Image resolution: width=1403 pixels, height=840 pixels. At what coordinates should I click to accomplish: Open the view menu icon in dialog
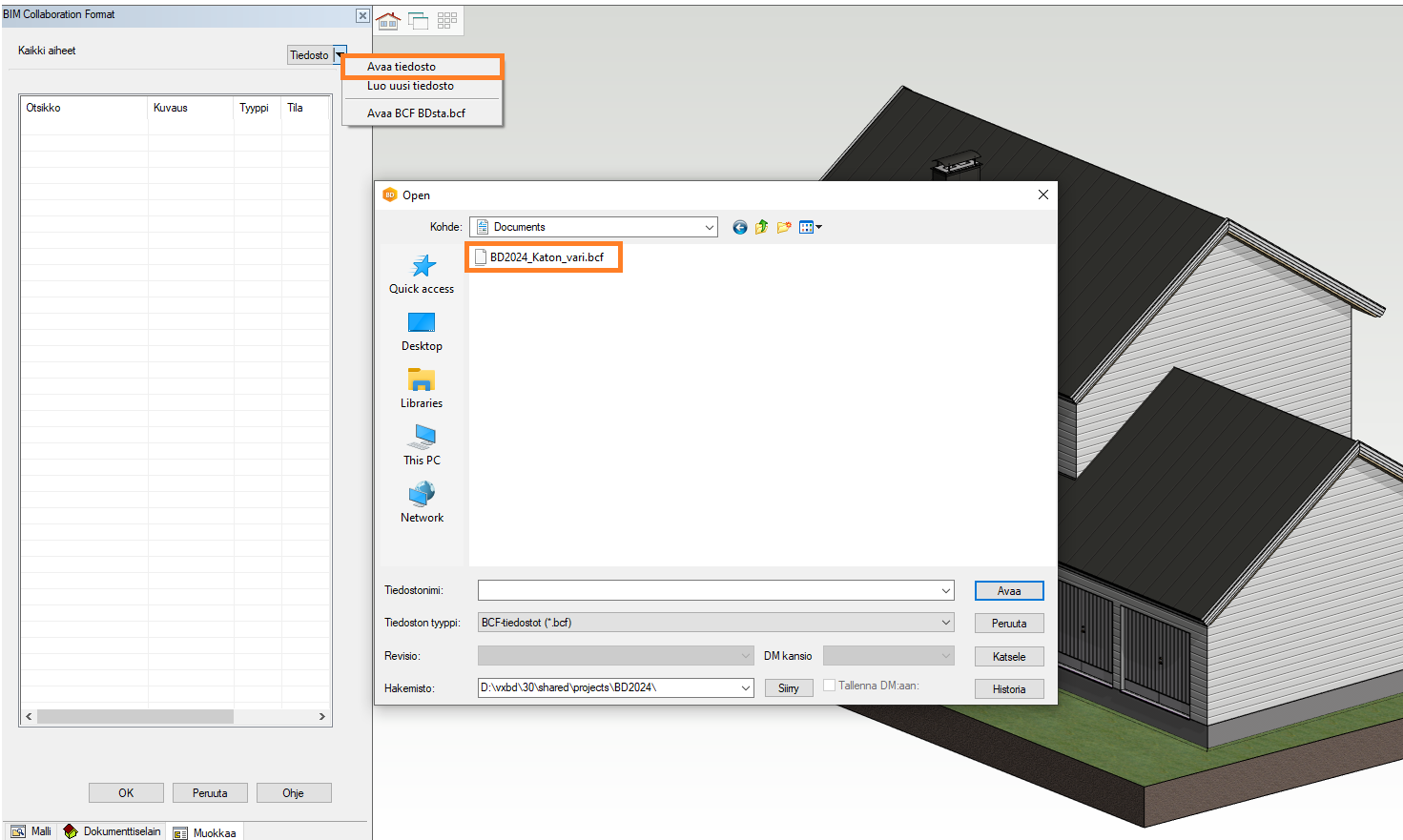tap(810, 227)
